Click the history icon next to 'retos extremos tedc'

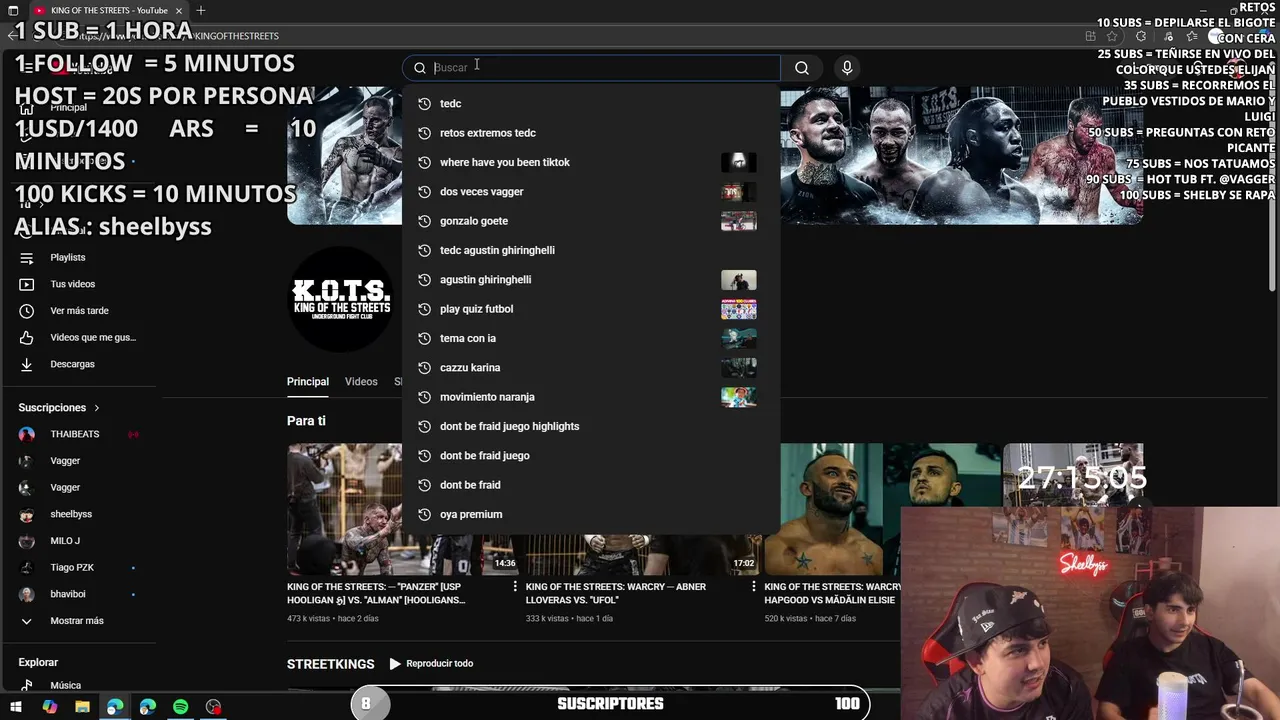(424, 133)
